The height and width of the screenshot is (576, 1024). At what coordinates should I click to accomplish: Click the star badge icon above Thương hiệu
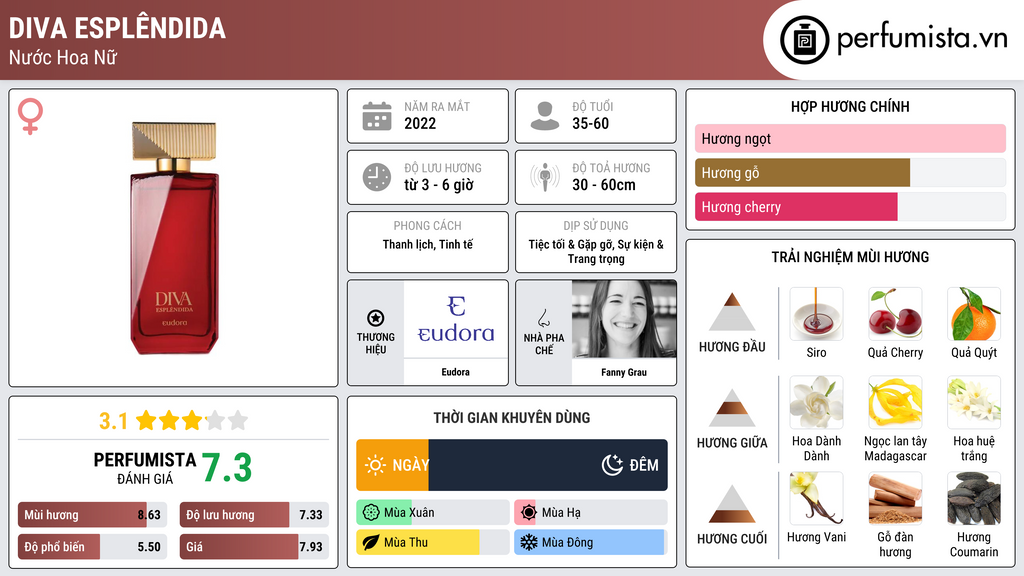point(376,318)
